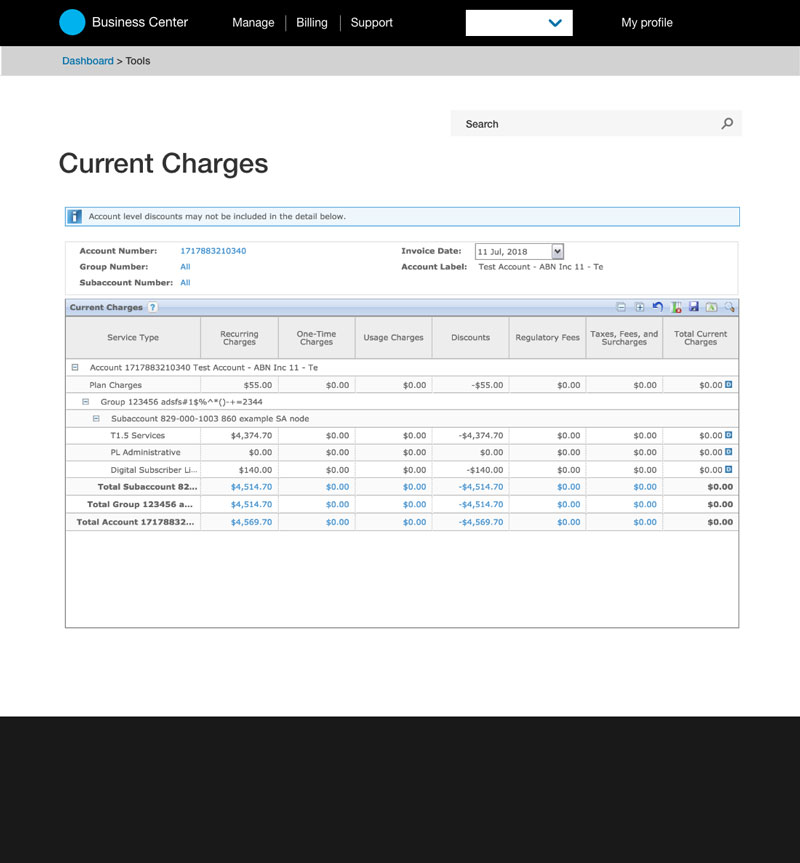Collapse the Account 1717883210340 tree node

(75, 367)
